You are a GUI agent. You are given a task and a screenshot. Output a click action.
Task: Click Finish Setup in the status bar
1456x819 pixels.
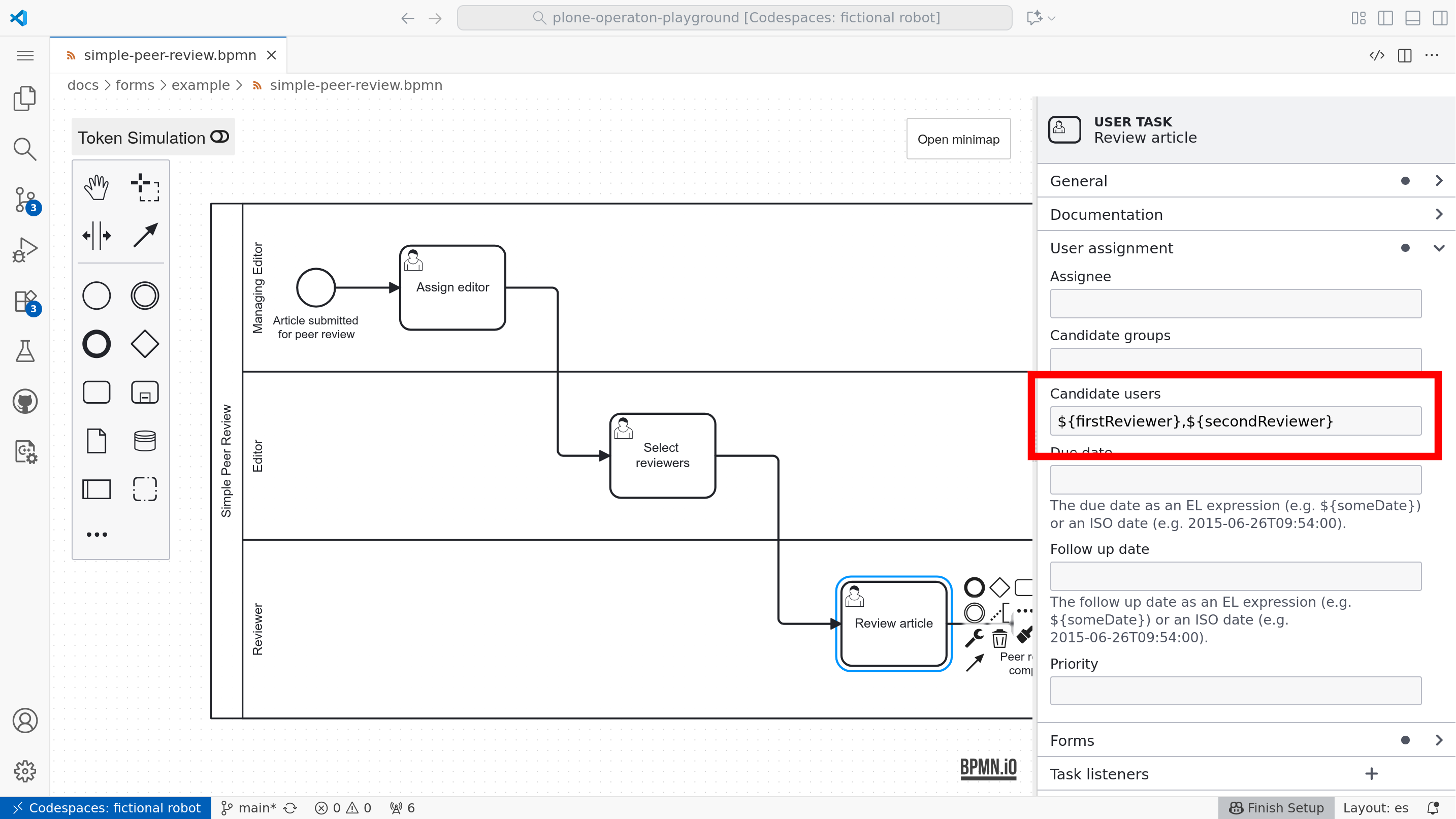tap(1275, 807)
